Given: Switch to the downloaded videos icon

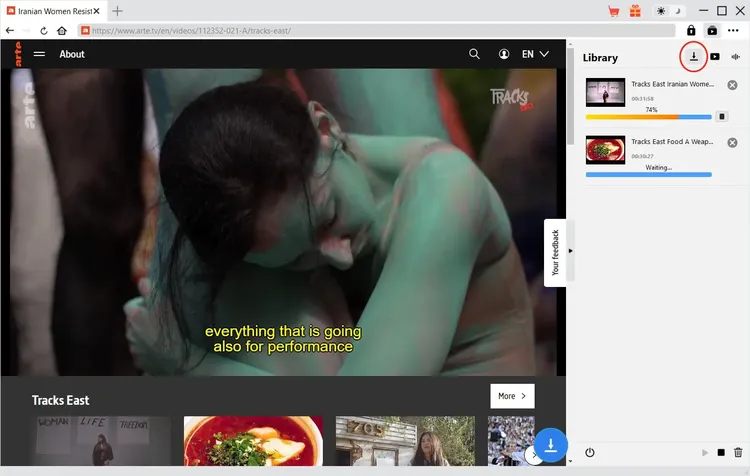Looking at the screenshot, I should click(x=715, y=57).
